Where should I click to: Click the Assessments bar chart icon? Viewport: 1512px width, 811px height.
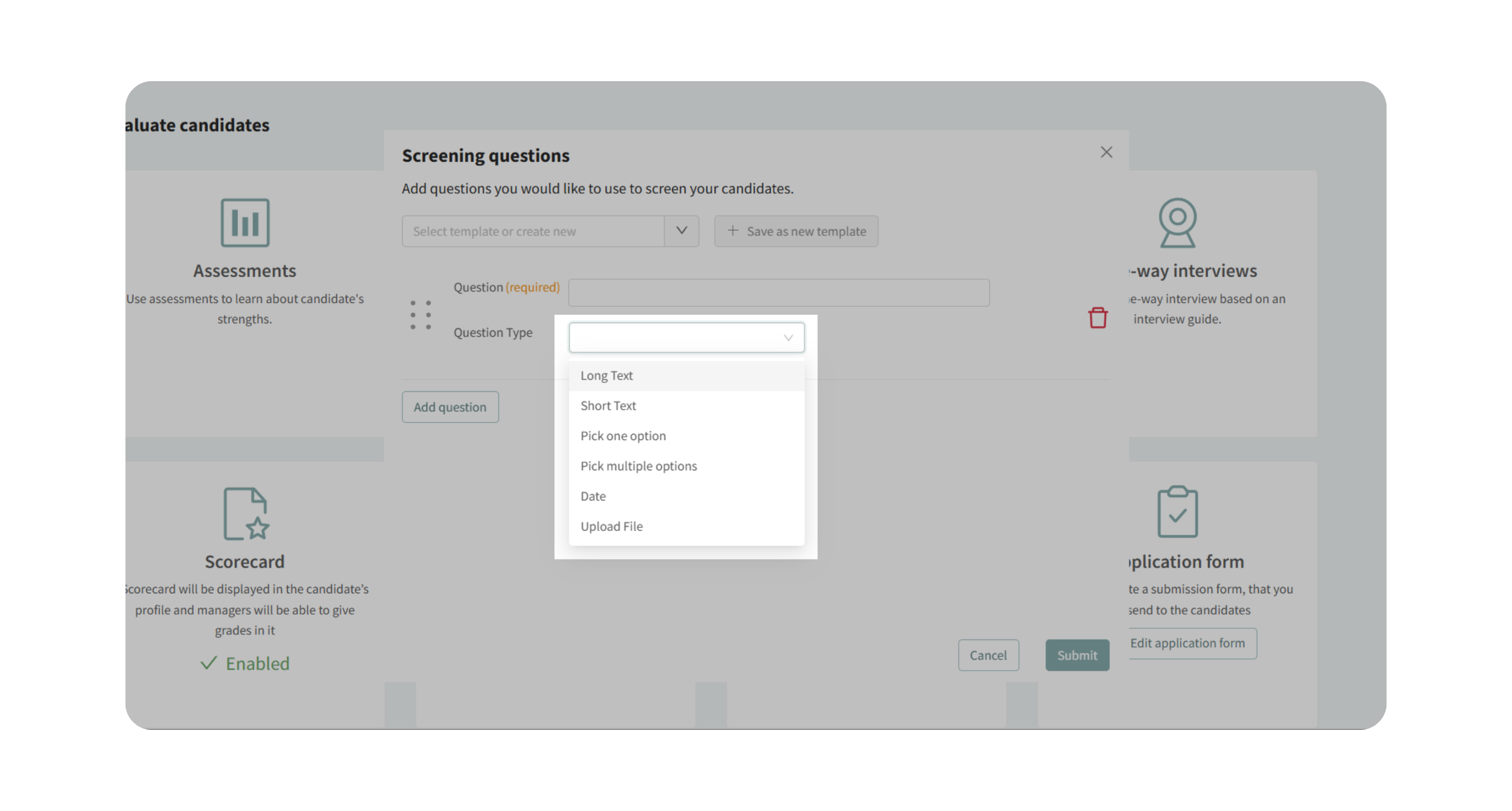pyautogui.click(x=245, y=222)
